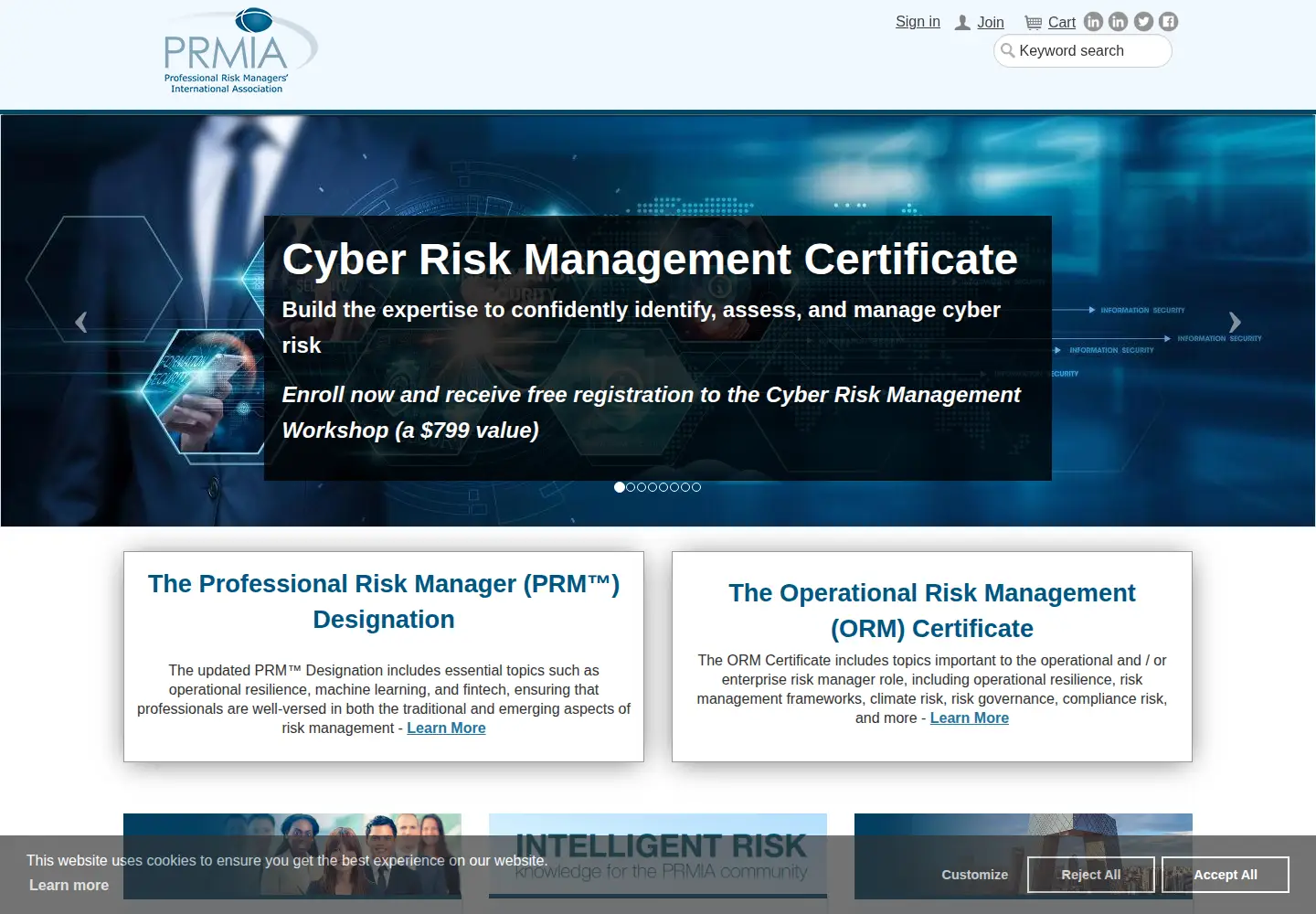Advance to the next carousel slide arrow
Image resolution: width=1316 pixels, height=914 pixels.
tap(1235, 322)
